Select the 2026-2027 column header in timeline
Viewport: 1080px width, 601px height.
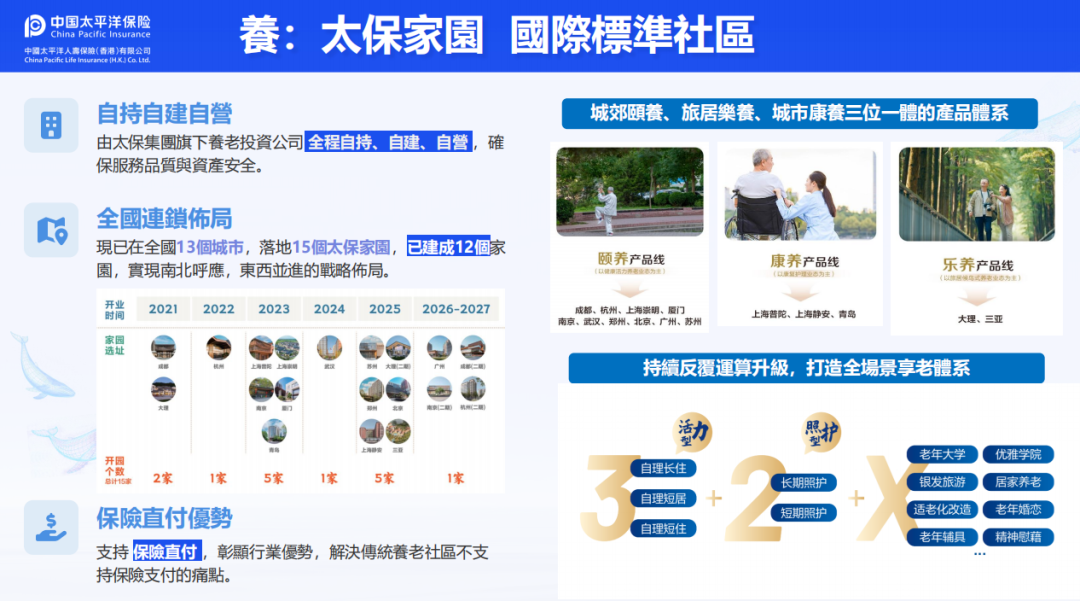click(x=456, y=309)
